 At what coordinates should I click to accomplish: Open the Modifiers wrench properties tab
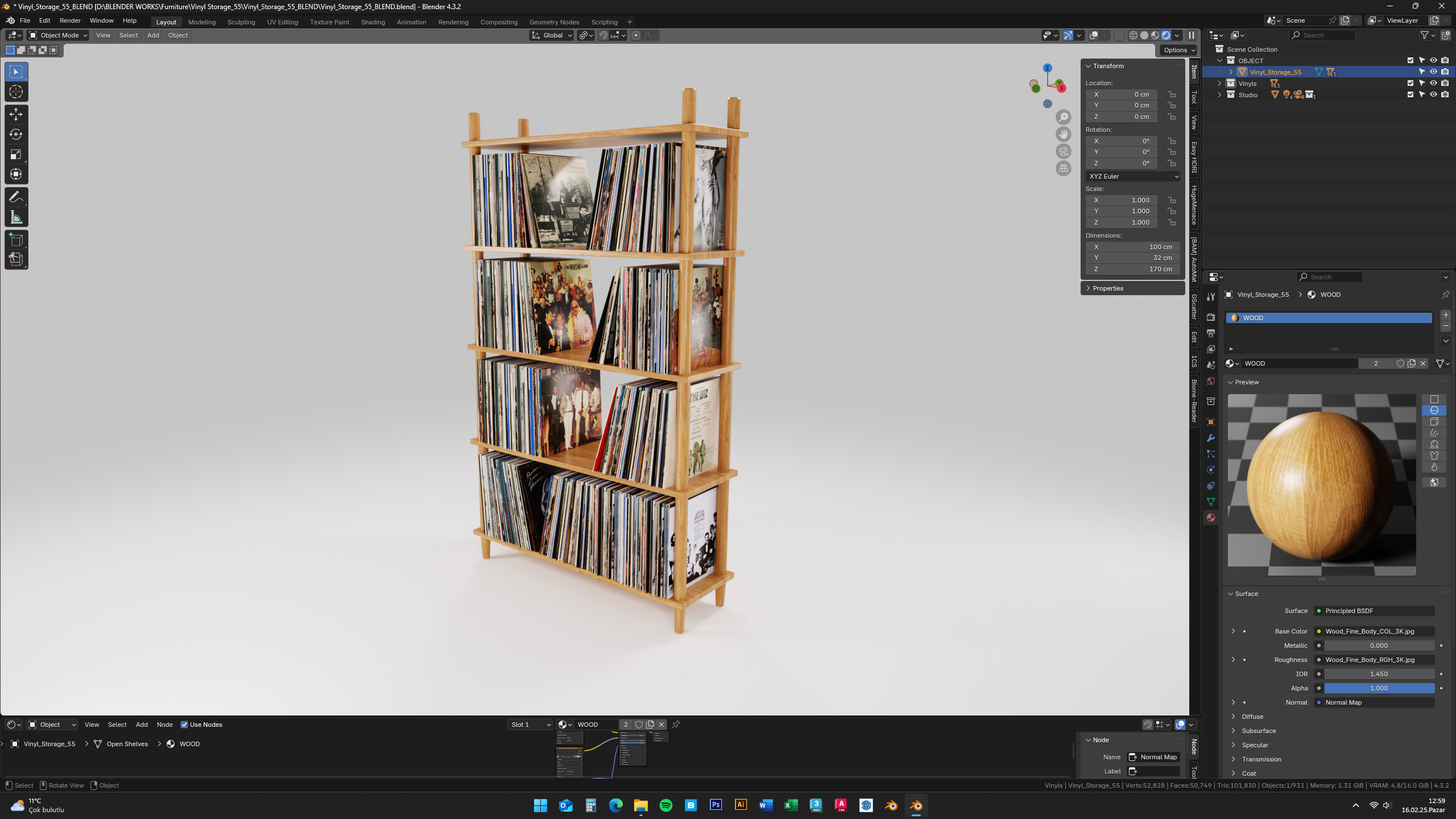[x=1211, y=438]
